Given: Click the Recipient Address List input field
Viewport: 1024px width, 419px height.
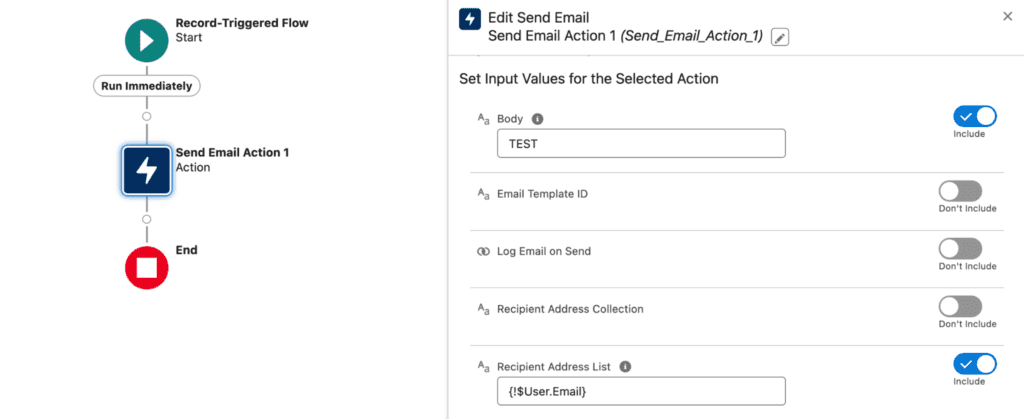Looking at the screenshot, I should point(640,390).
